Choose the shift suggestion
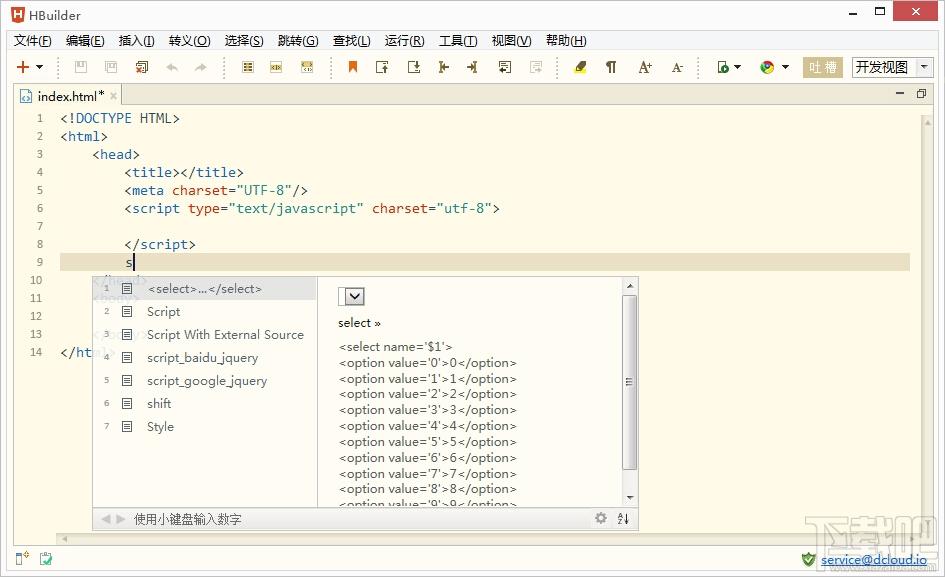This screenshot has width=945, height=577. click(x=205, y=403)
